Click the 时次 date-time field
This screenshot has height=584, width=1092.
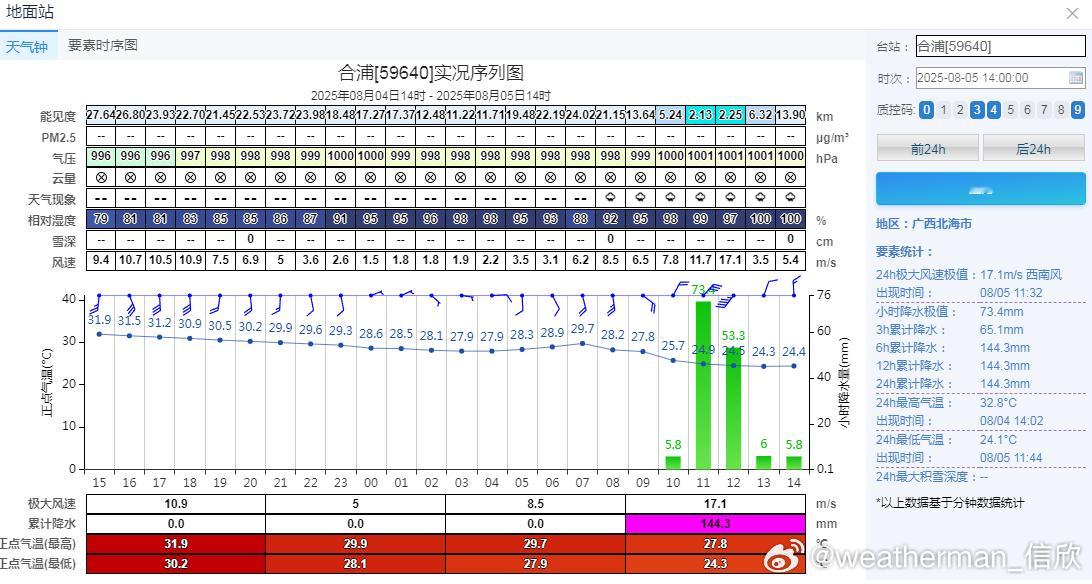[x=1000, y=78]
